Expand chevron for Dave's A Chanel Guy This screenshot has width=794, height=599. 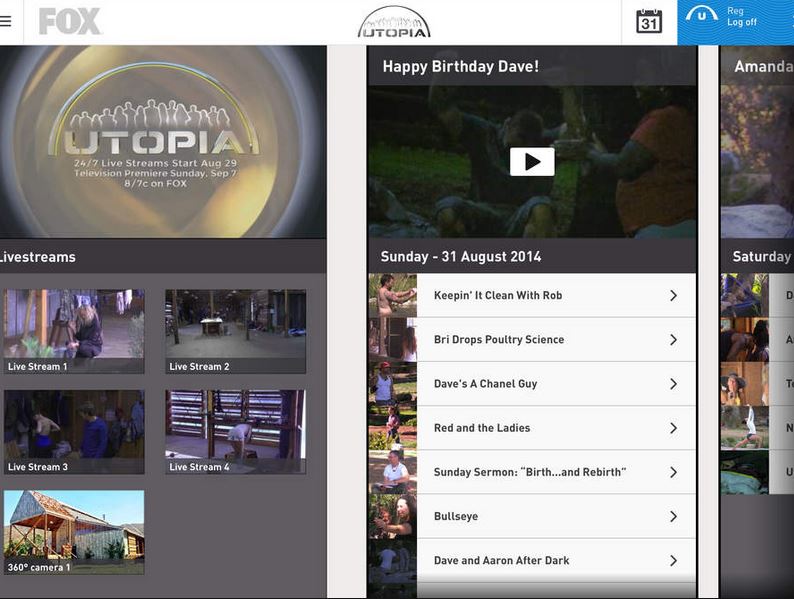point(673,384)
